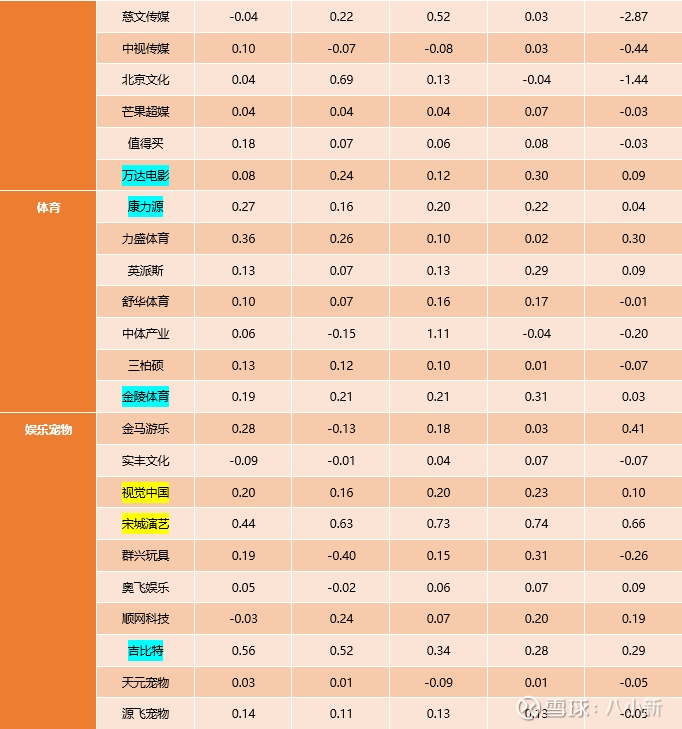Click the -0.26 value in 群兴玩具 row
Screen dimensions: 682x729
[633, 556]
